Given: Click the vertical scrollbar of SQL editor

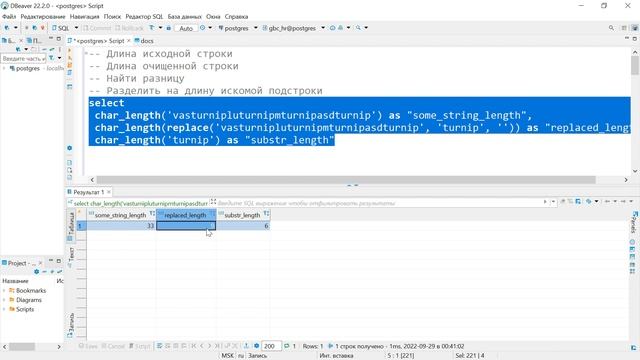Looking at the screenshot, I should point(635,65).
